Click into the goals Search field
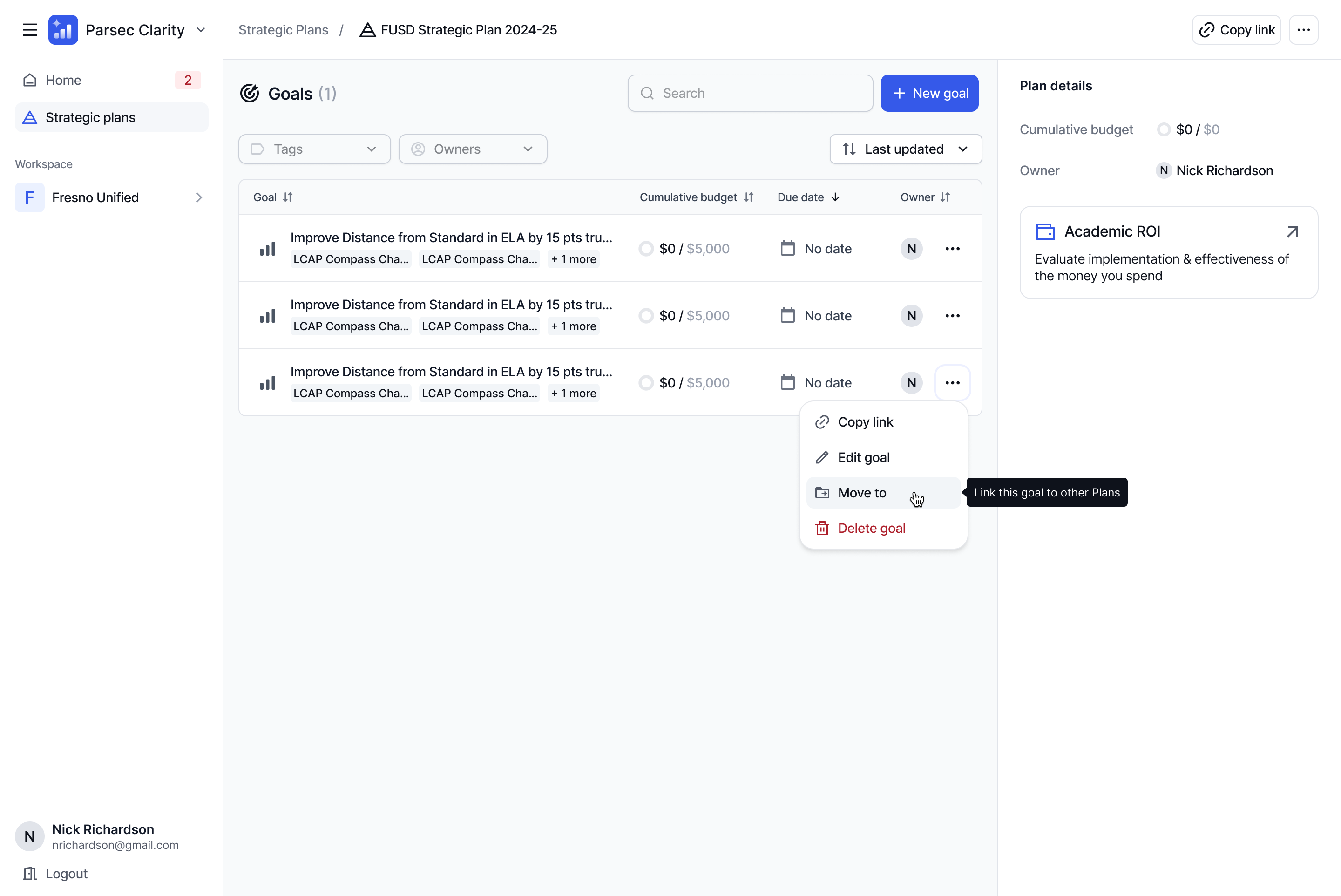1341x896 pixels. tap(750, 93)
